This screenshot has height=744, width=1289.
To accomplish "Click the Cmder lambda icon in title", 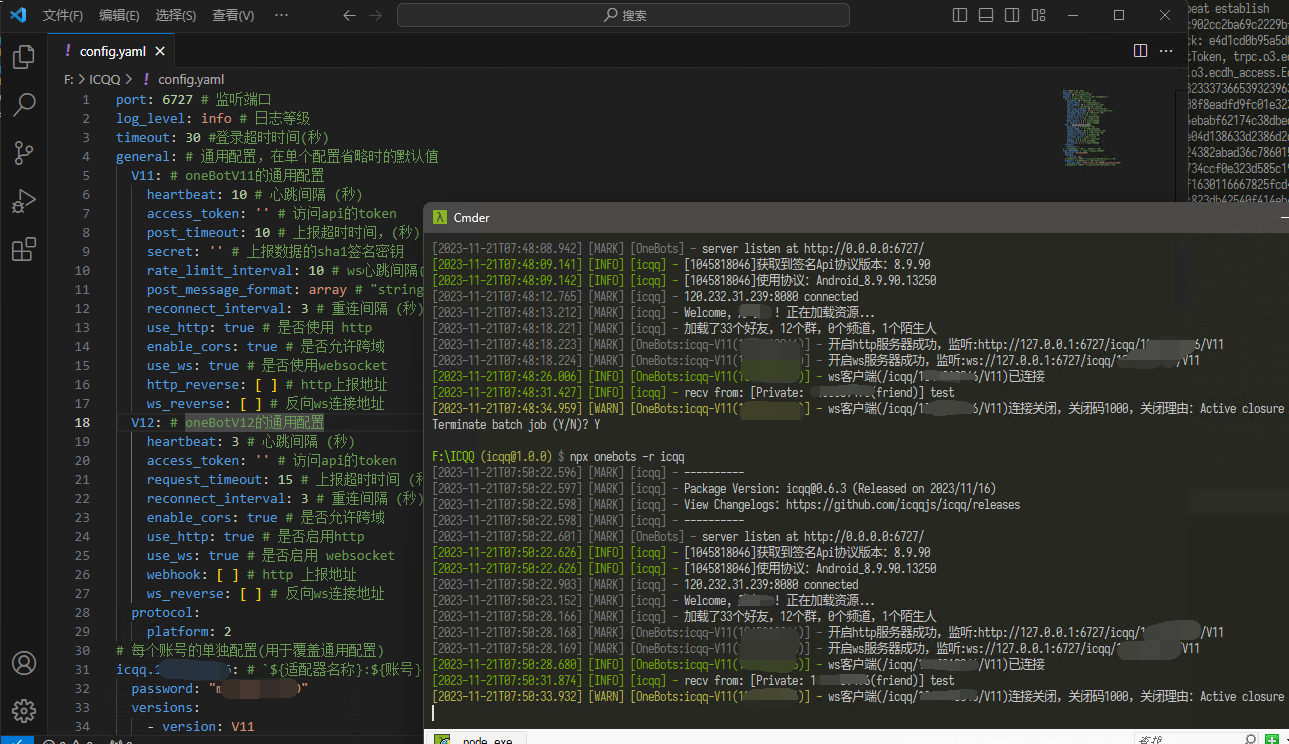I will 439,217.
